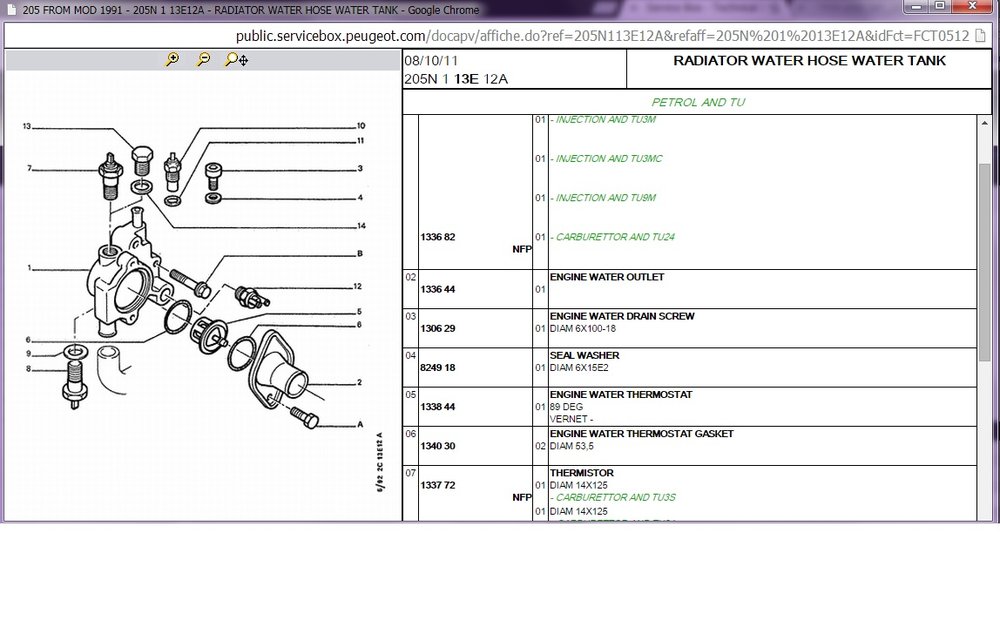Screen dimensions: 1000x627
Task: Click ENGINE WATER OUTLET description
Action: coord(607,277)
